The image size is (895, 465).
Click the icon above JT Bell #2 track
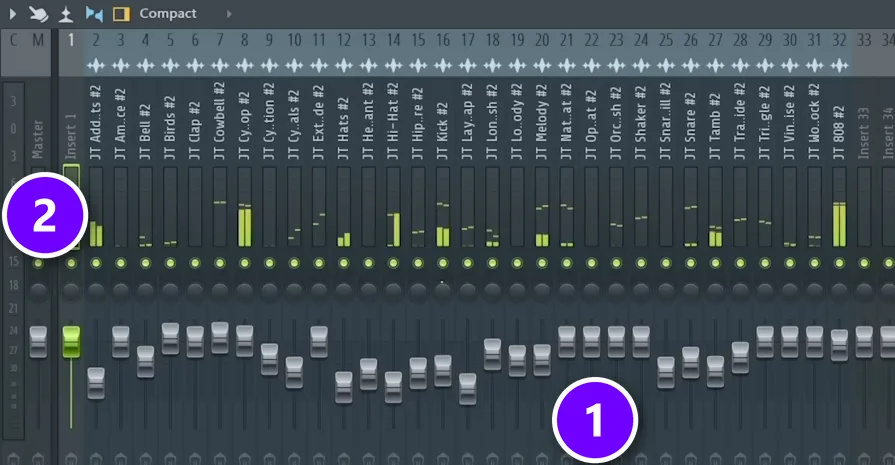coord(146,66)
